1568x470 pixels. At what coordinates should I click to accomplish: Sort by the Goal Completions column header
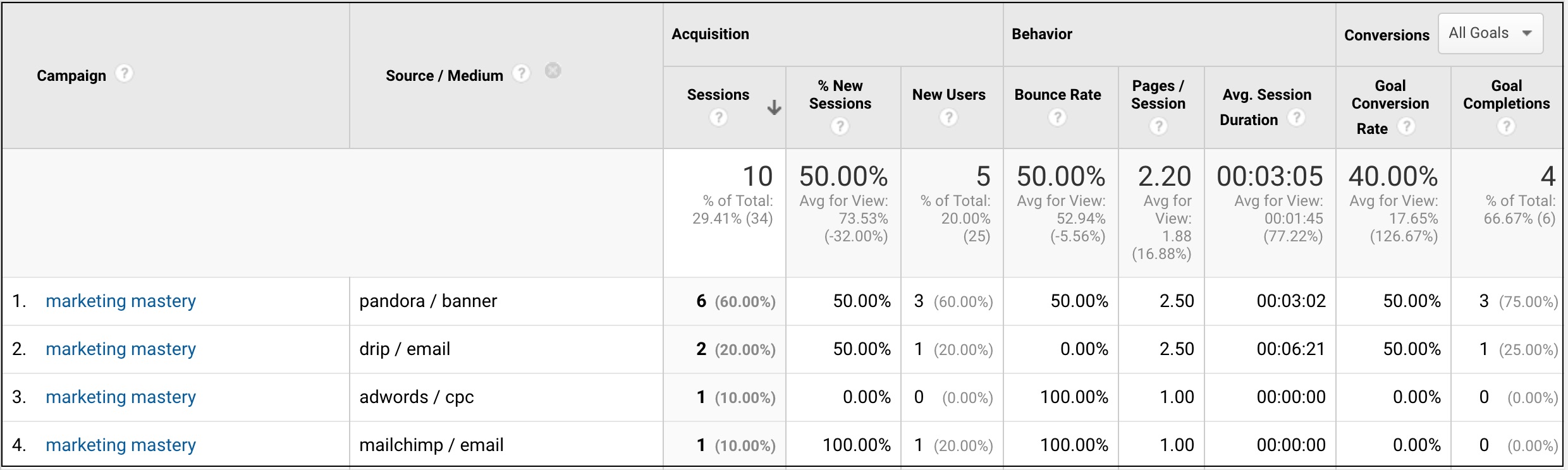click(x=1506, y=95)
